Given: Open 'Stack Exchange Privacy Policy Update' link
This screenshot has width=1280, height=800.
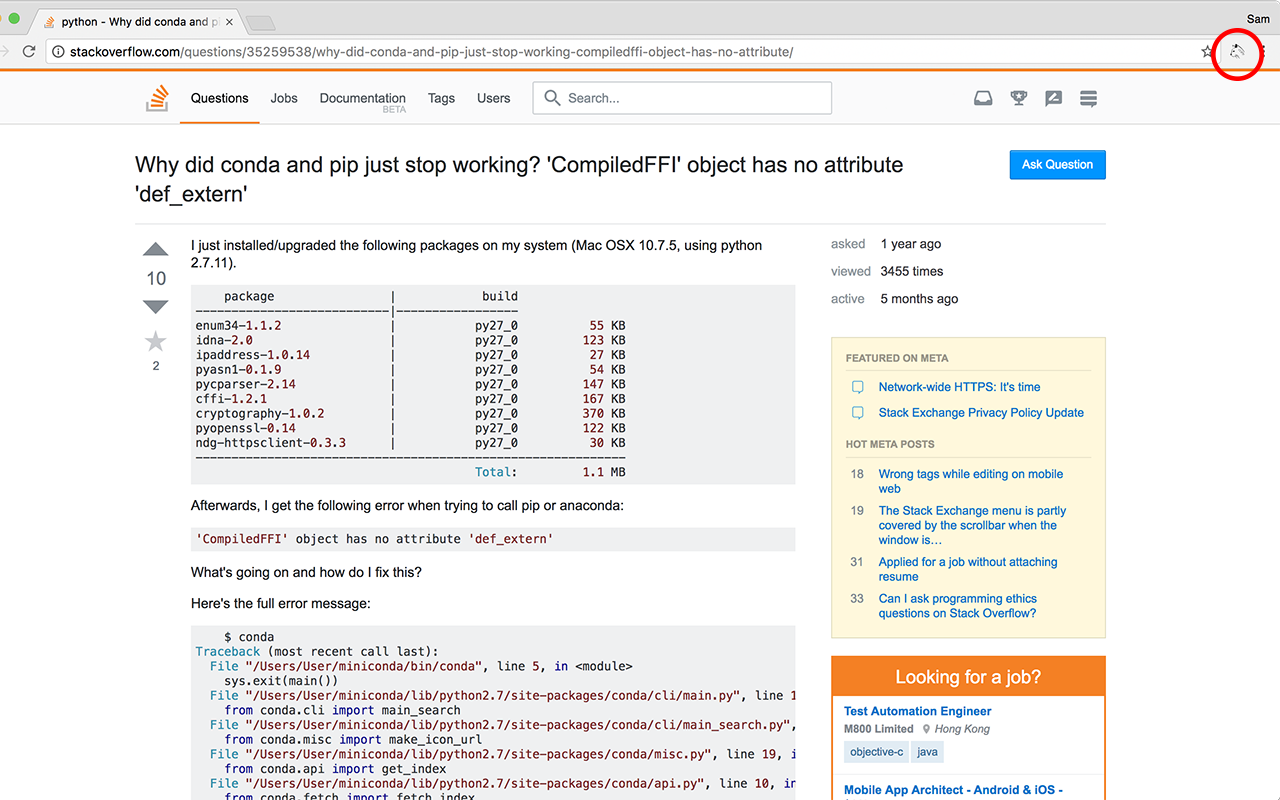Looking at the screenshot, I should coord(981,413).
